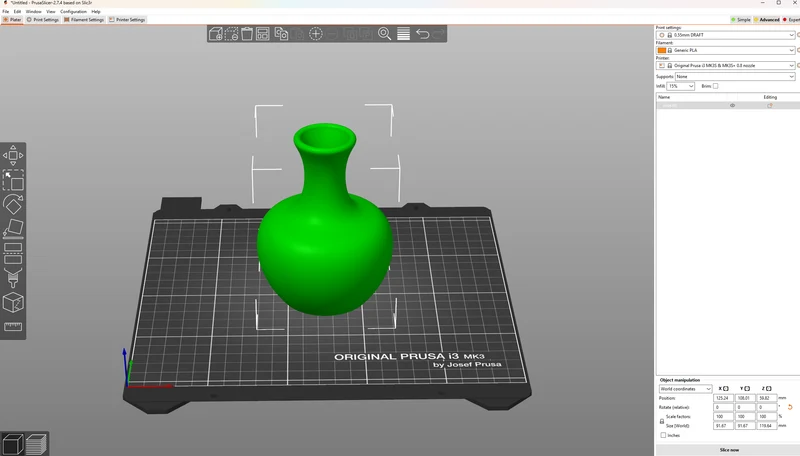
Task: Enable the Inches checkbox
Action: click(x=663, y=435)
